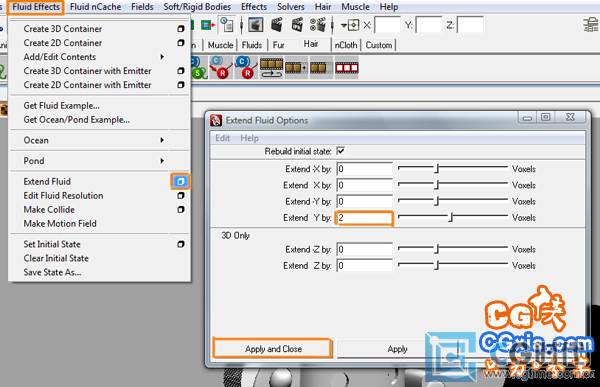Open the Extend Fluid option box
The width and height of the screenshot is (600, 387).
pyautogui.click(x=180, y=181)
